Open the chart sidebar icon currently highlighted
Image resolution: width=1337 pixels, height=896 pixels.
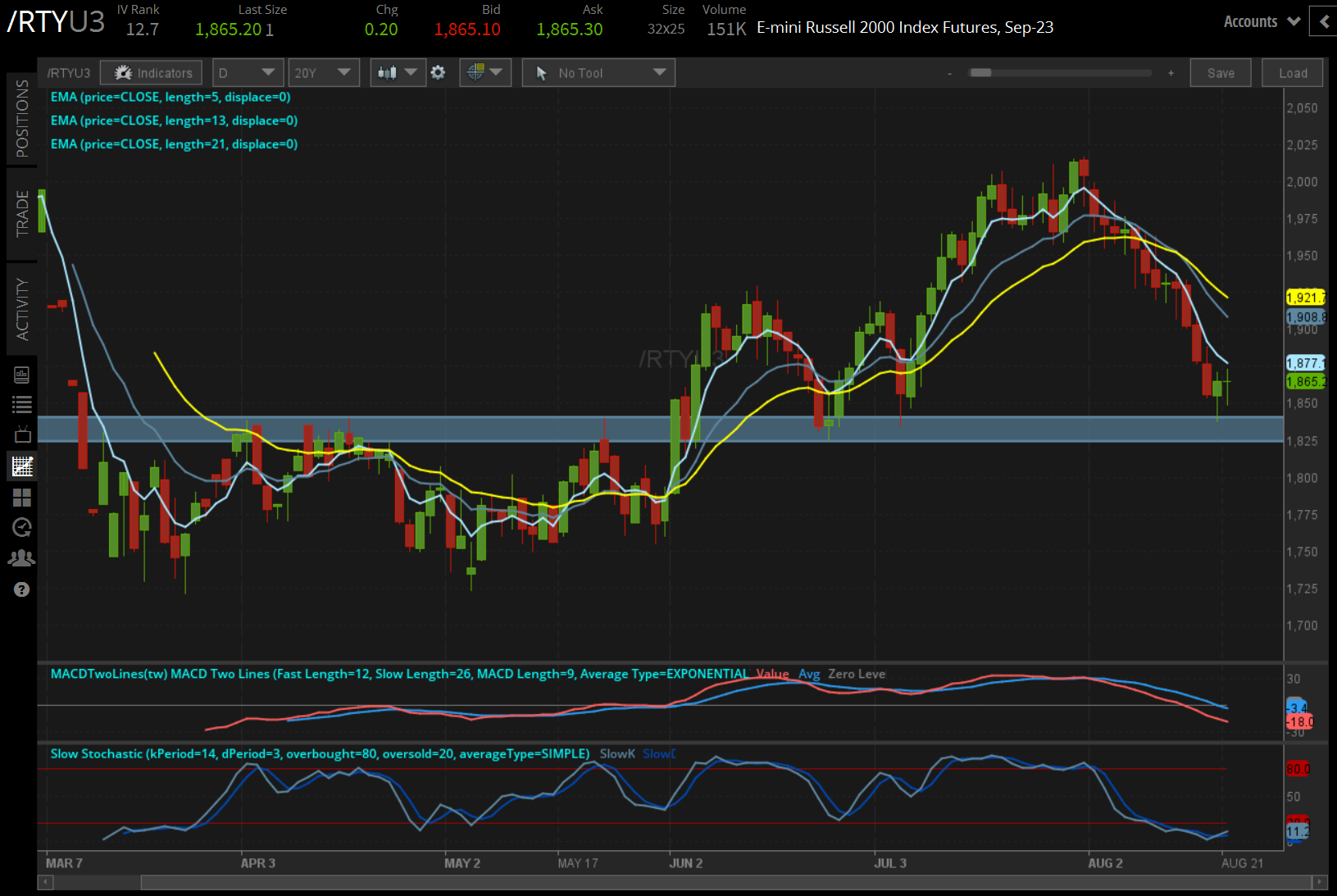22,466
